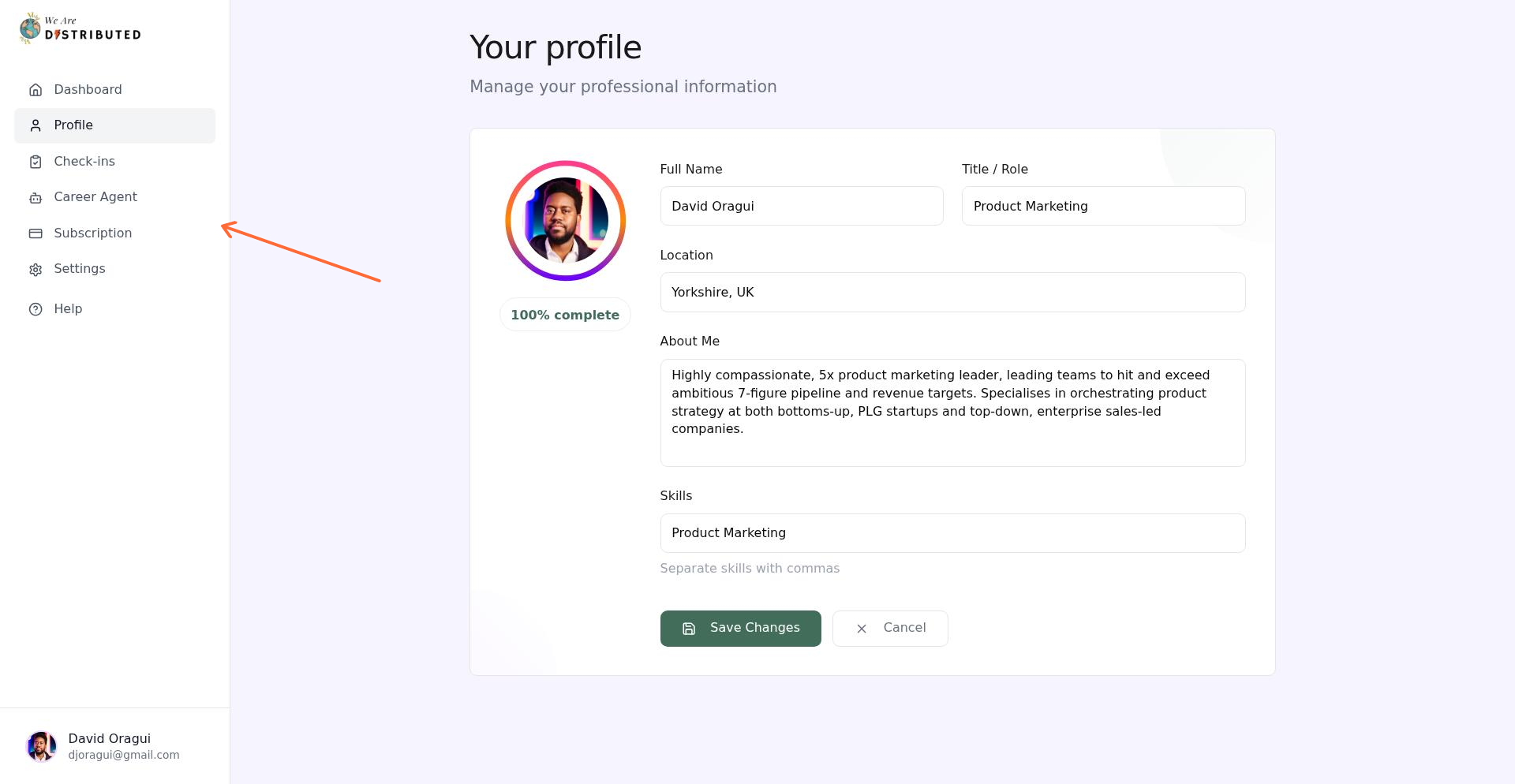Click the Full Name input field
The width and height of the screenshot is (1515, 784).
(x=801, y=206)
